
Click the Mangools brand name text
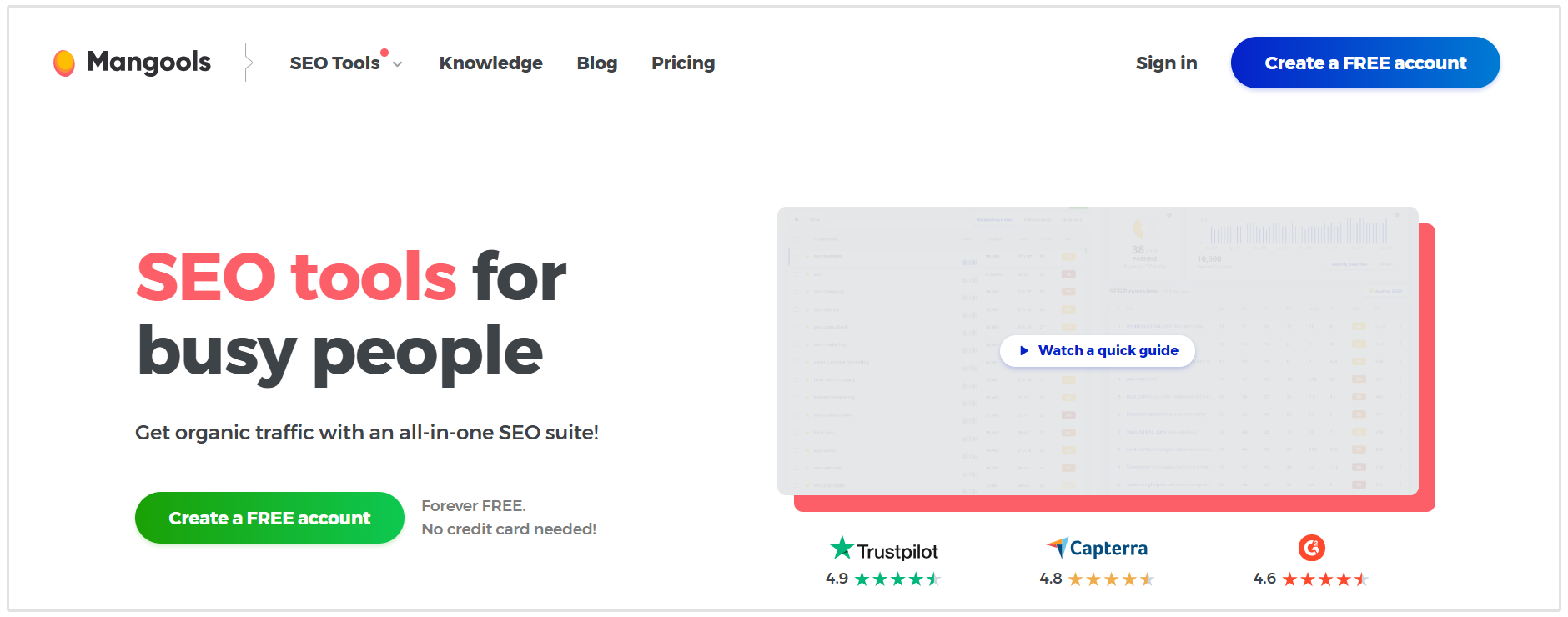149,62
